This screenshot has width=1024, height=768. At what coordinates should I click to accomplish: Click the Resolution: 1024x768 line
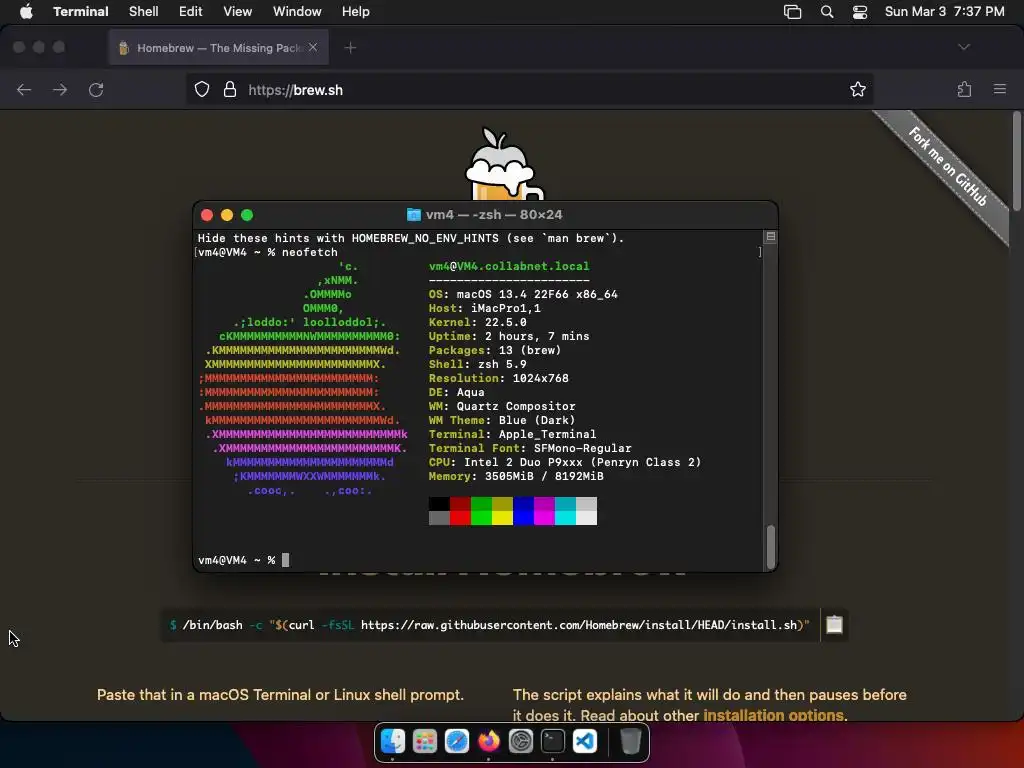(498, 378)
